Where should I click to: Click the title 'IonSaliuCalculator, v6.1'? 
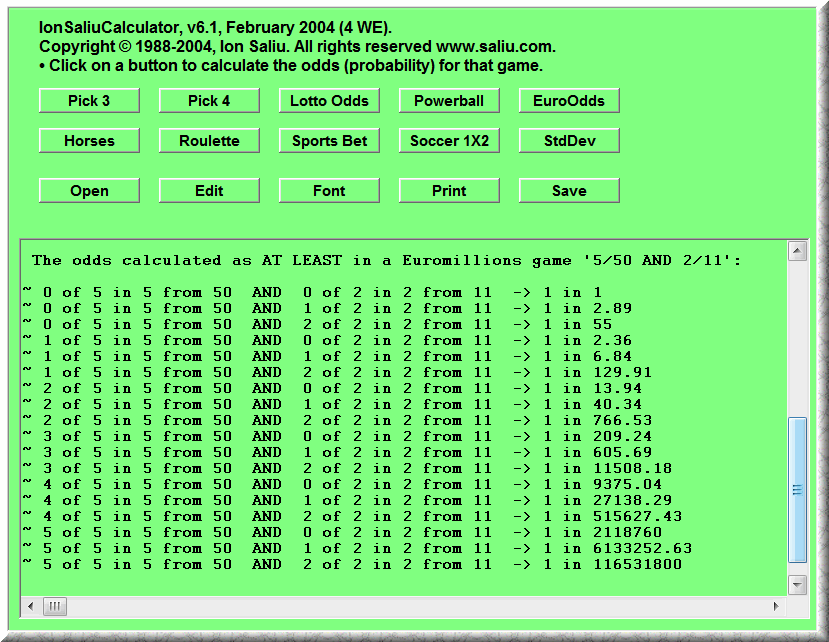coord(130,27)
